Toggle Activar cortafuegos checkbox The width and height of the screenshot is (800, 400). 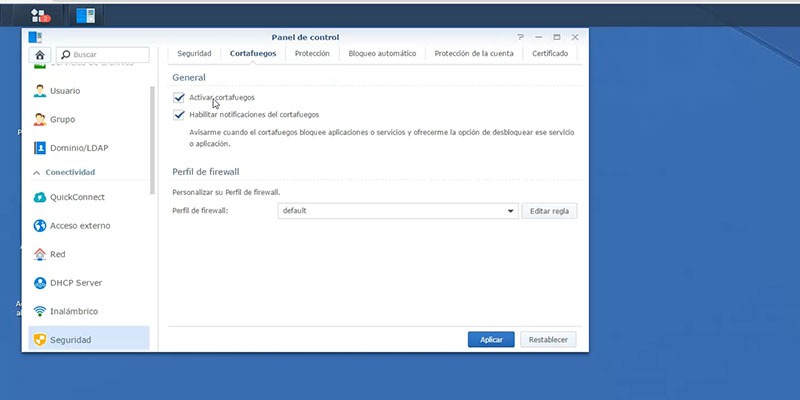(x=179, y=97)
